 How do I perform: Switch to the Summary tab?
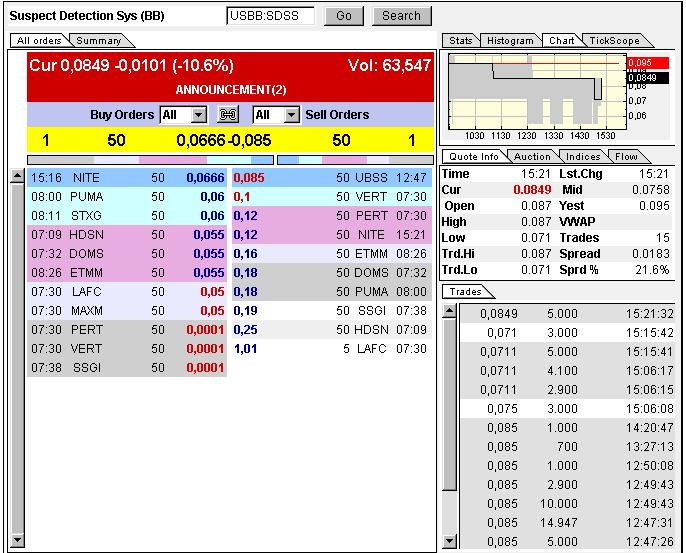click(x=99, y=40)
